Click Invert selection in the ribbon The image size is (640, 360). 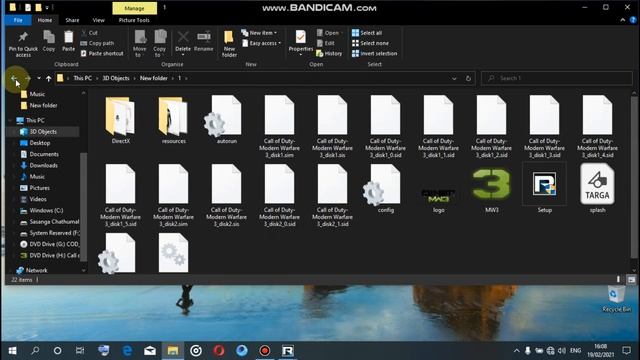pyautogui.click(x=374, y=53)
